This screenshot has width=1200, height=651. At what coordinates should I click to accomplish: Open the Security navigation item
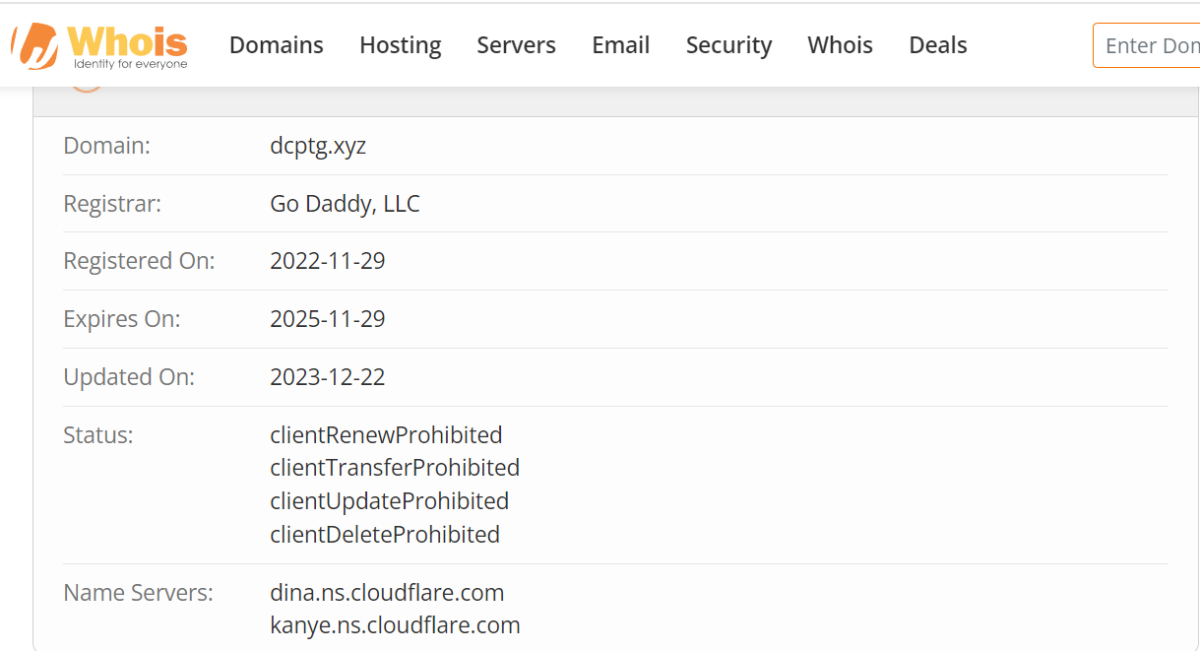tap(728, 45)
